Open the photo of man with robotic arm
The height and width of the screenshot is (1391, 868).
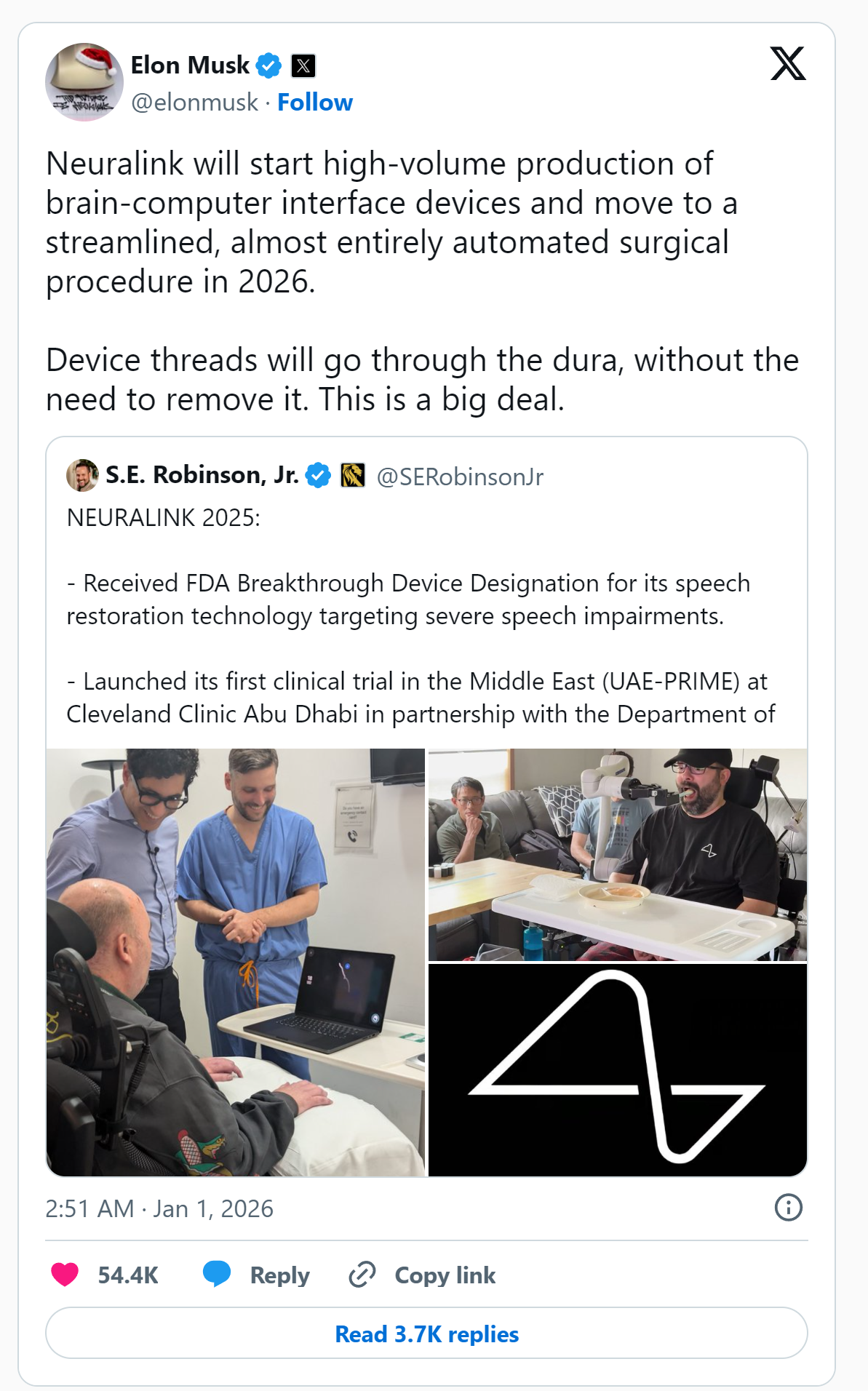[x=617, y=855]
